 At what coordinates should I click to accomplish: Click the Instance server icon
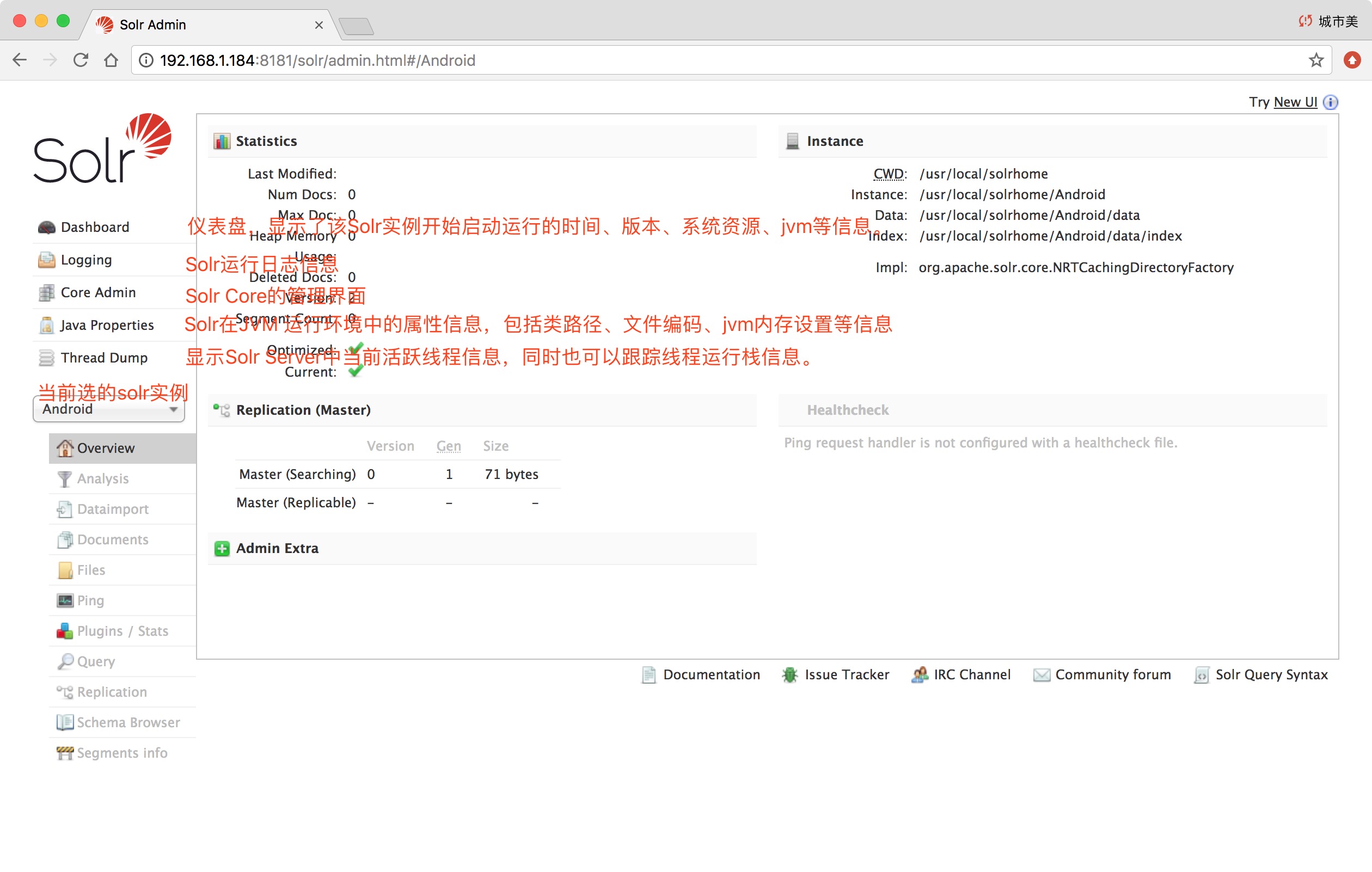coord(793,140)
